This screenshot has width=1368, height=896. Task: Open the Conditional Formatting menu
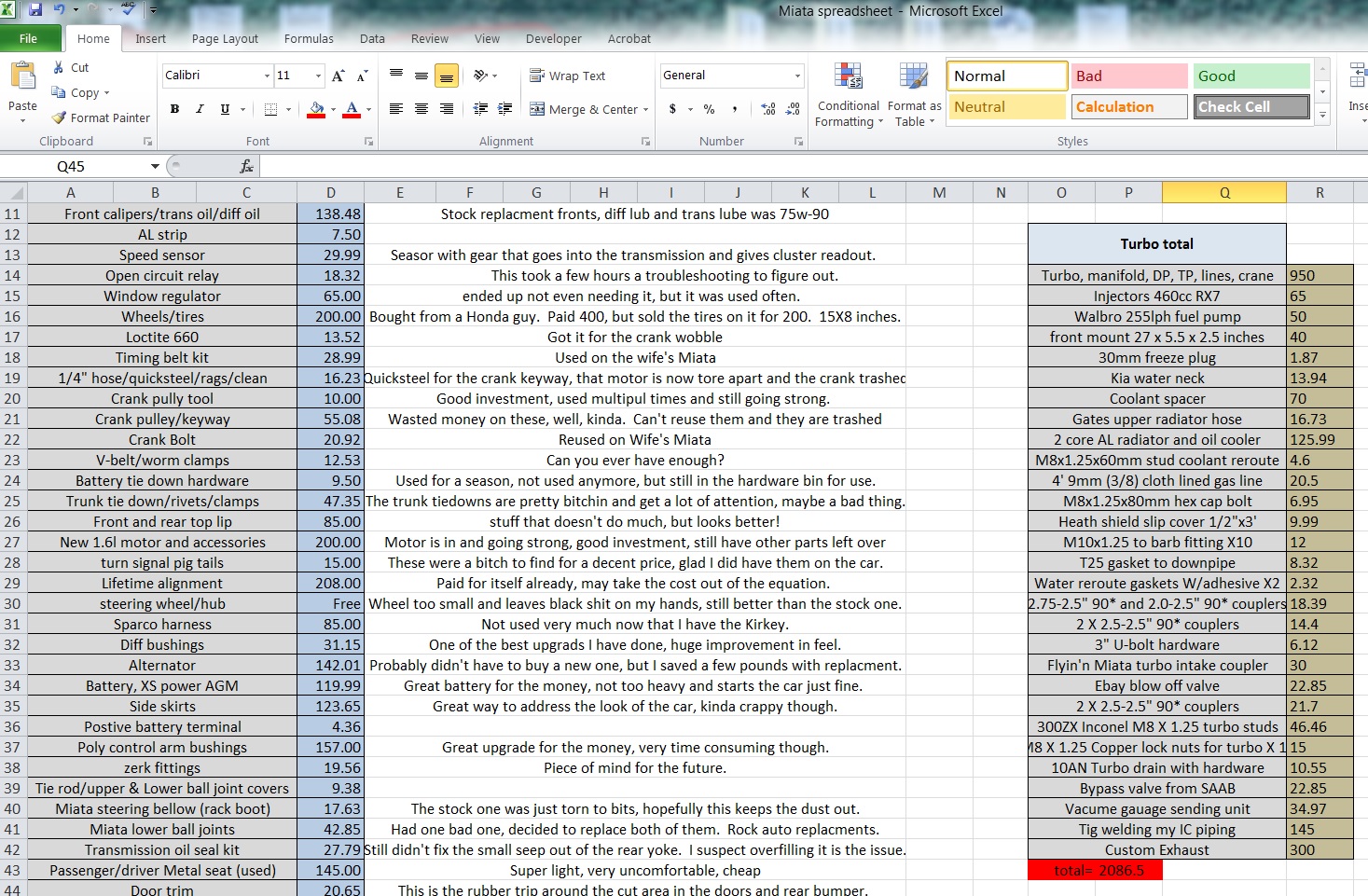[x=848, y=94]
